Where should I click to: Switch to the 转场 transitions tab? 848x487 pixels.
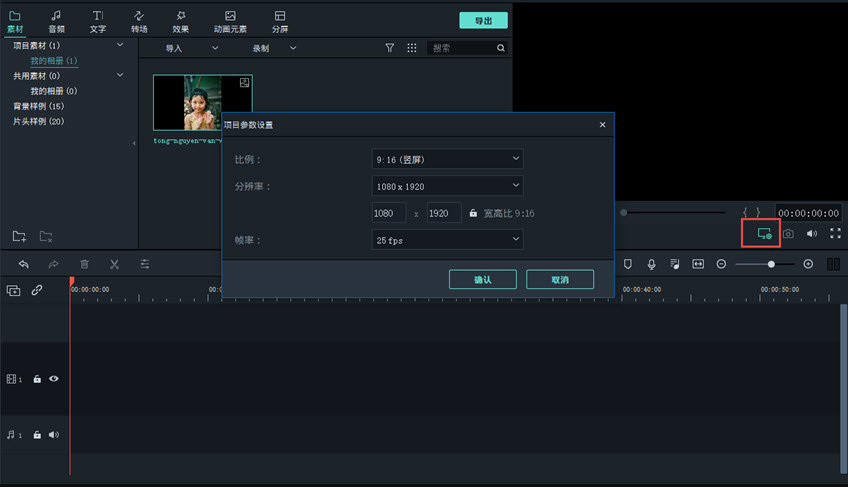pos(139,21)
